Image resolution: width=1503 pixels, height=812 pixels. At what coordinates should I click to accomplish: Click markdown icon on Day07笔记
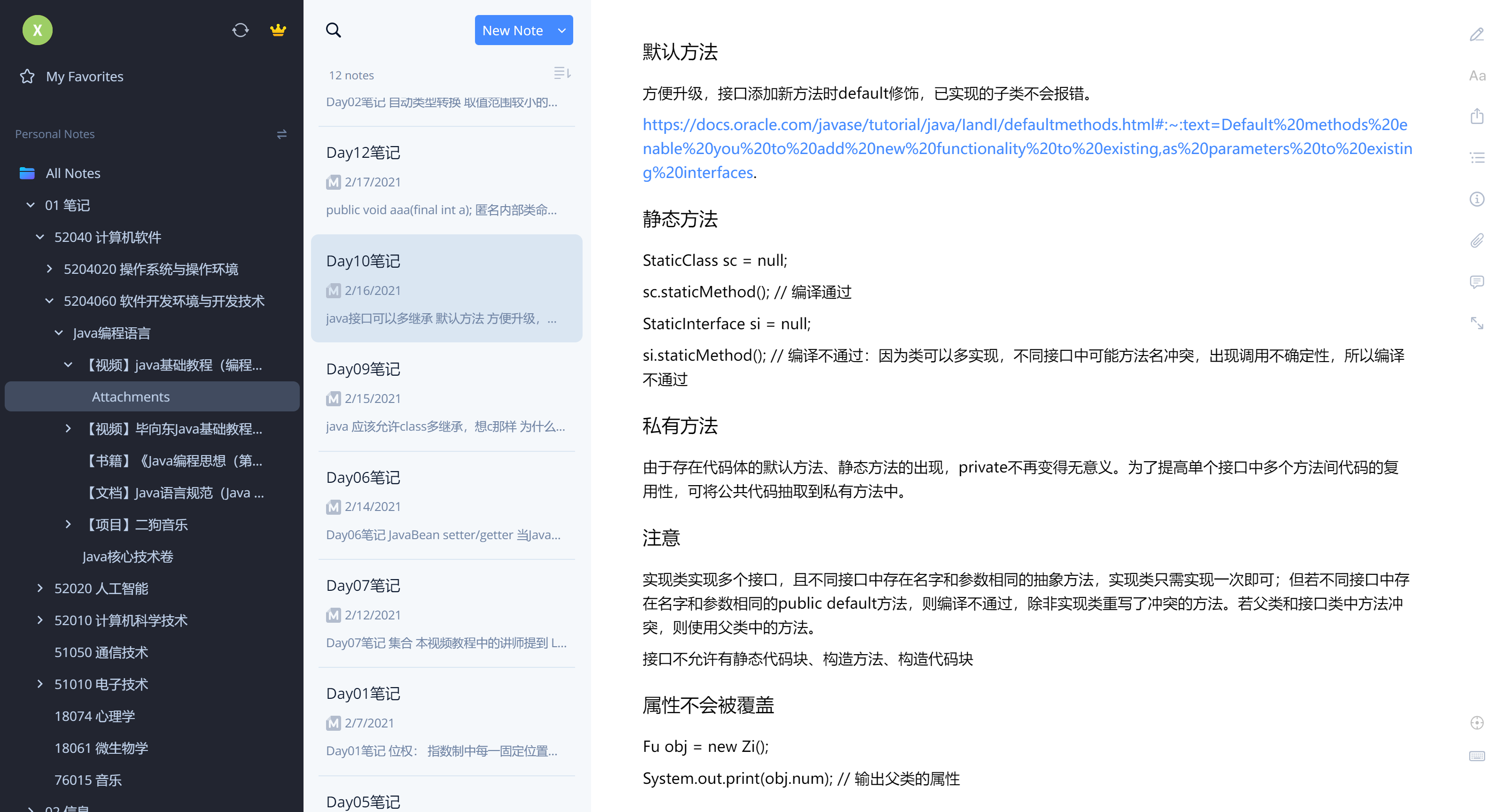333,615
